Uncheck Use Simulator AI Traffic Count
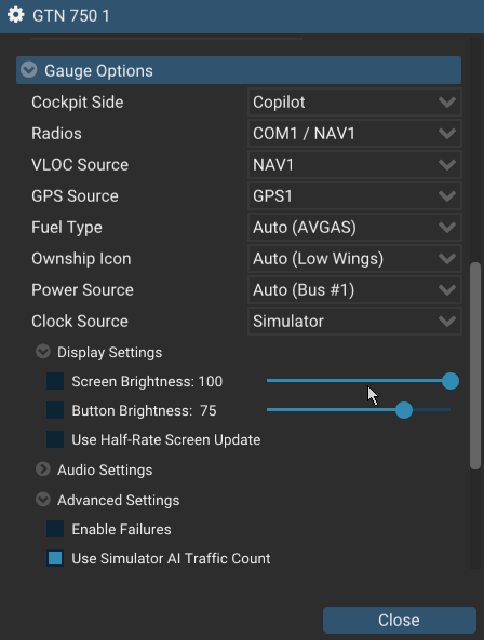Image resolution: width=484 pixels, height=640 pixels. pyautogui.click(x=55, y=558)
